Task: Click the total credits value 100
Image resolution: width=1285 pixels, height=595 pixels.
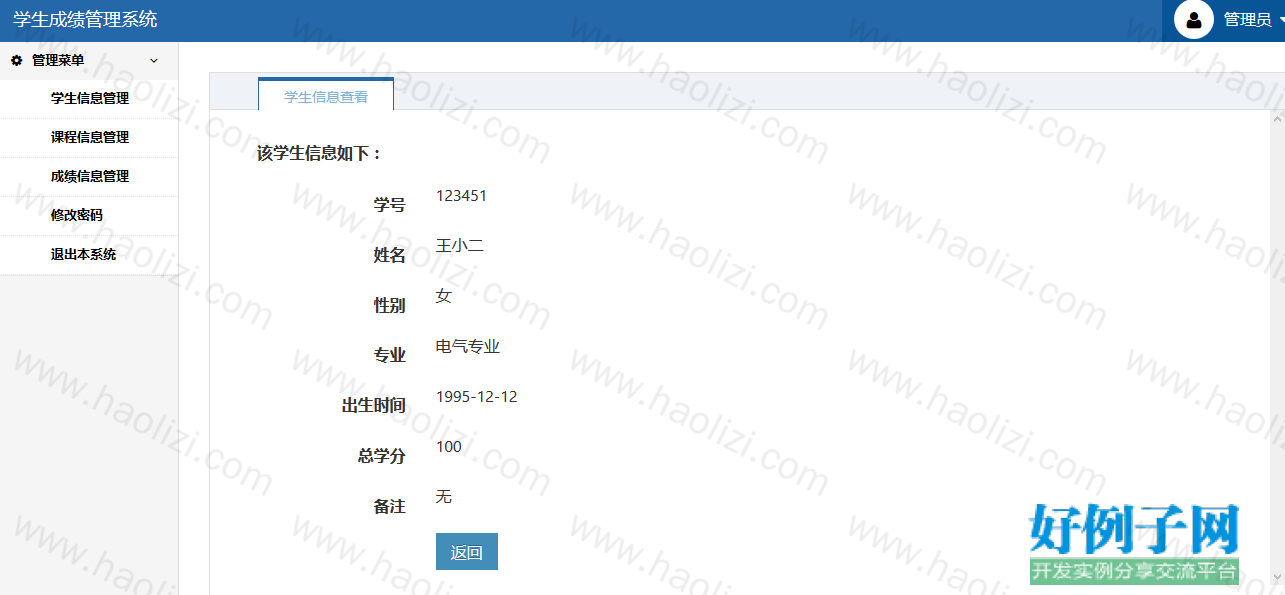Action: click(449, 447)
